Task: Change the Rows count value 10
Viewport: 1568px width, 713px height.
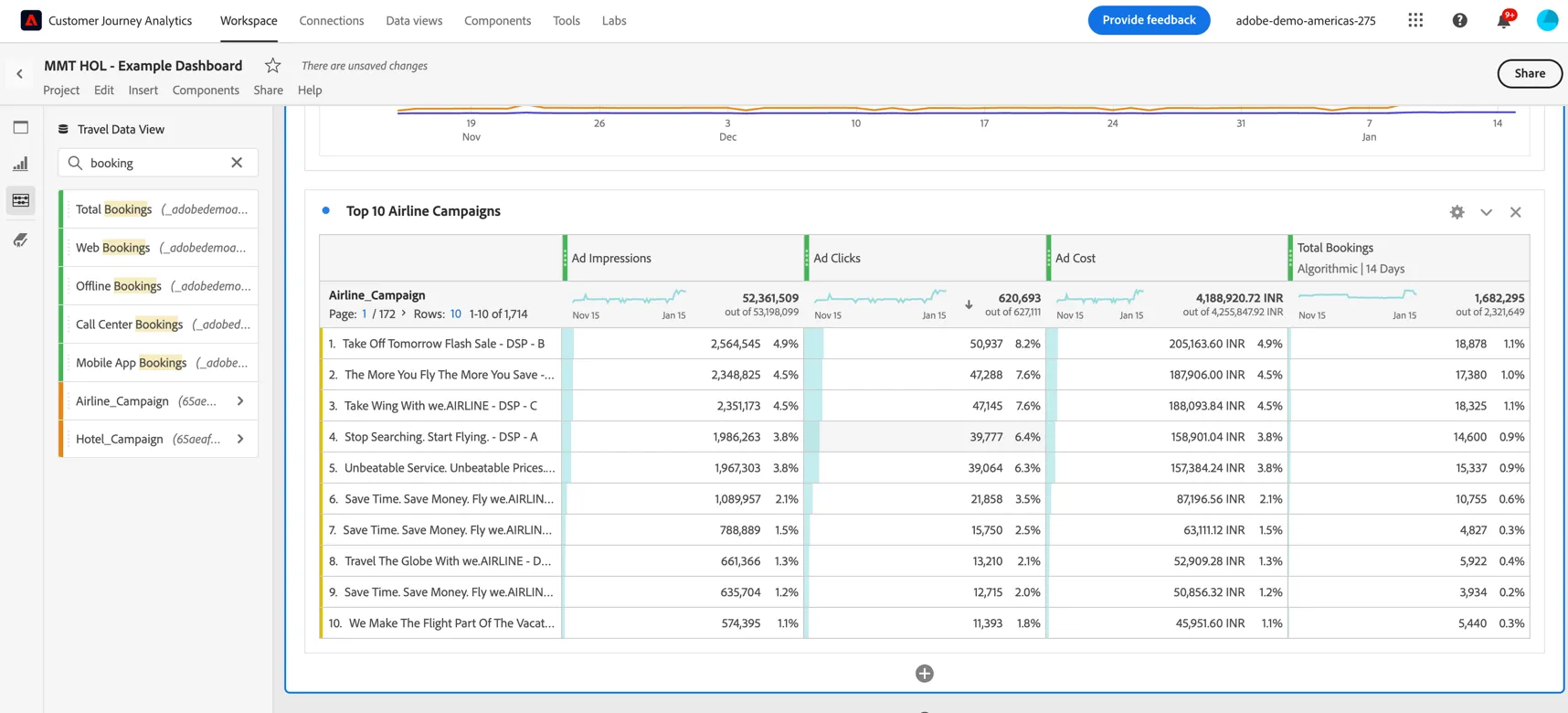Action: tap(455, 314)
